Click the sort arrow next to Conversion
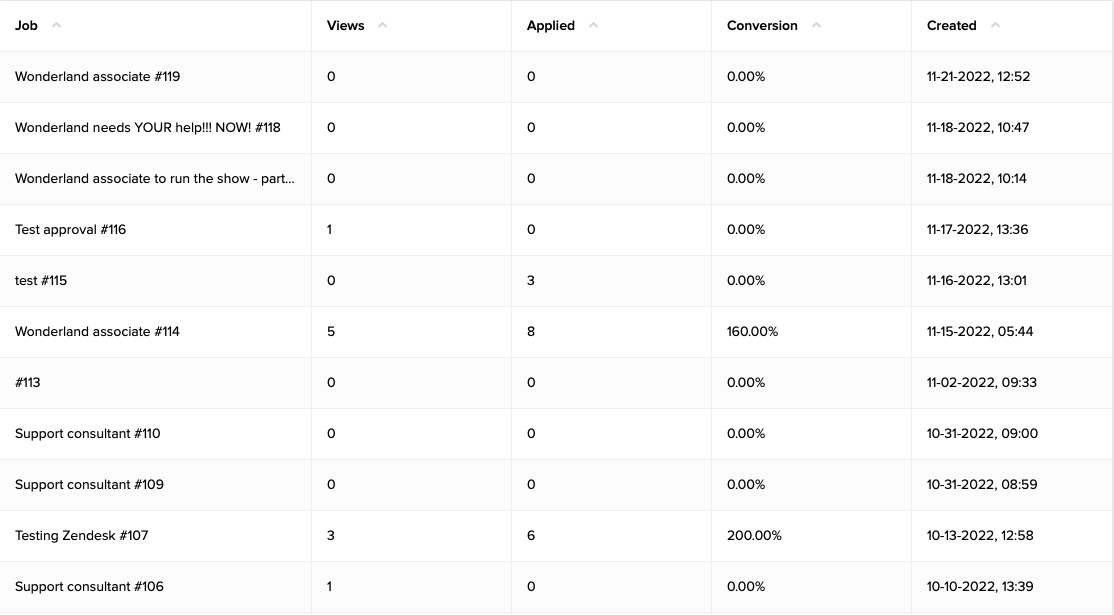The image size is (1114, 615). point(815,25)
